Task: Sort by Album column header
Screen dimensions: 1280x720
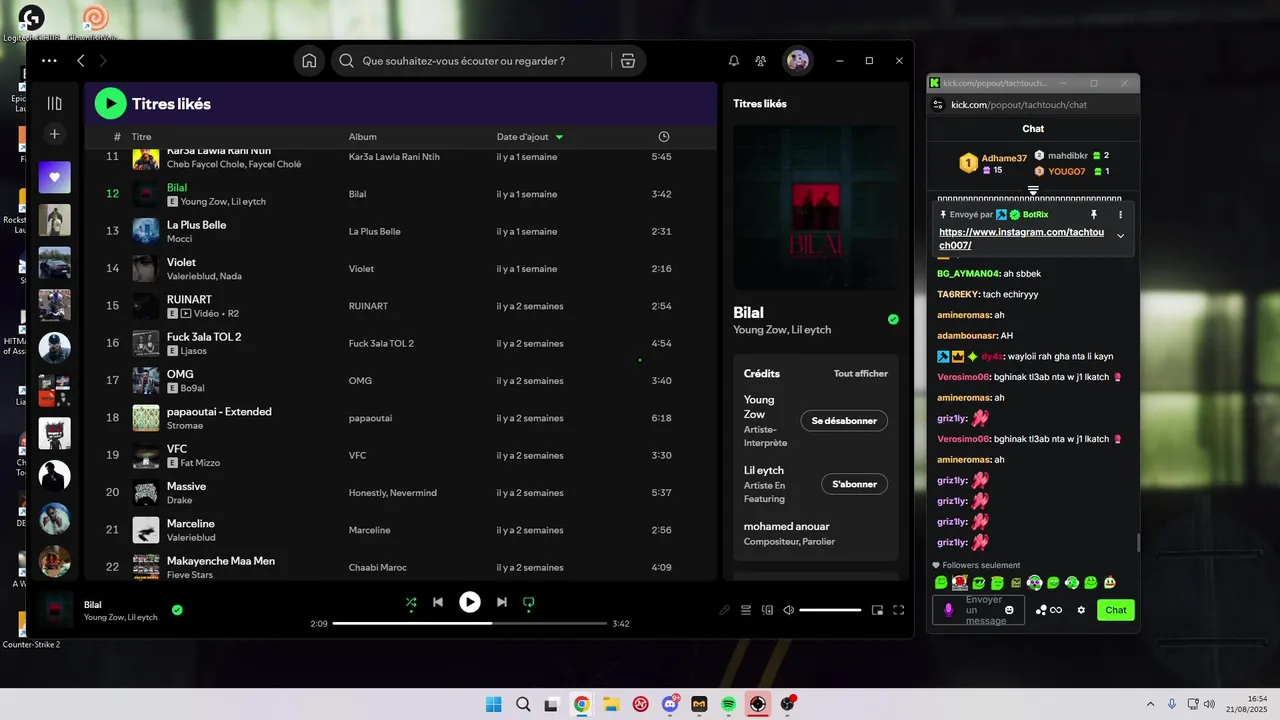Action: 363,137
